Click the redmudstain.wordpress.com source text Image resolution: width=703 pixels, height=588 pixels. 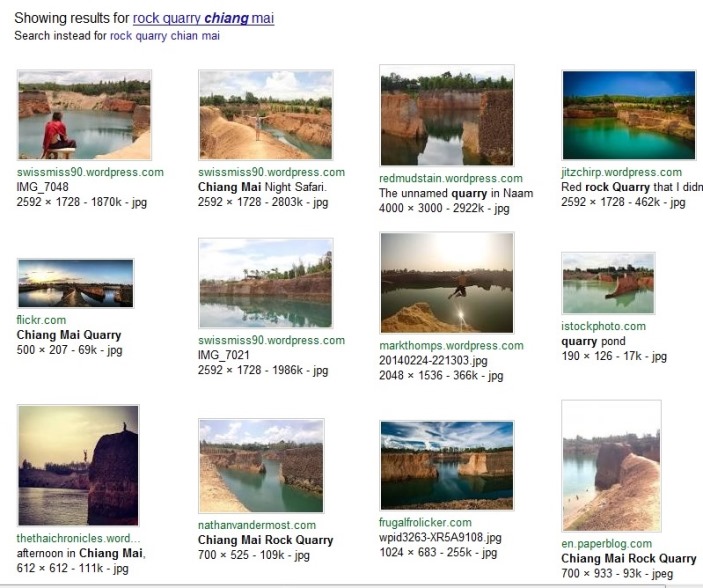tap(451, 179)
